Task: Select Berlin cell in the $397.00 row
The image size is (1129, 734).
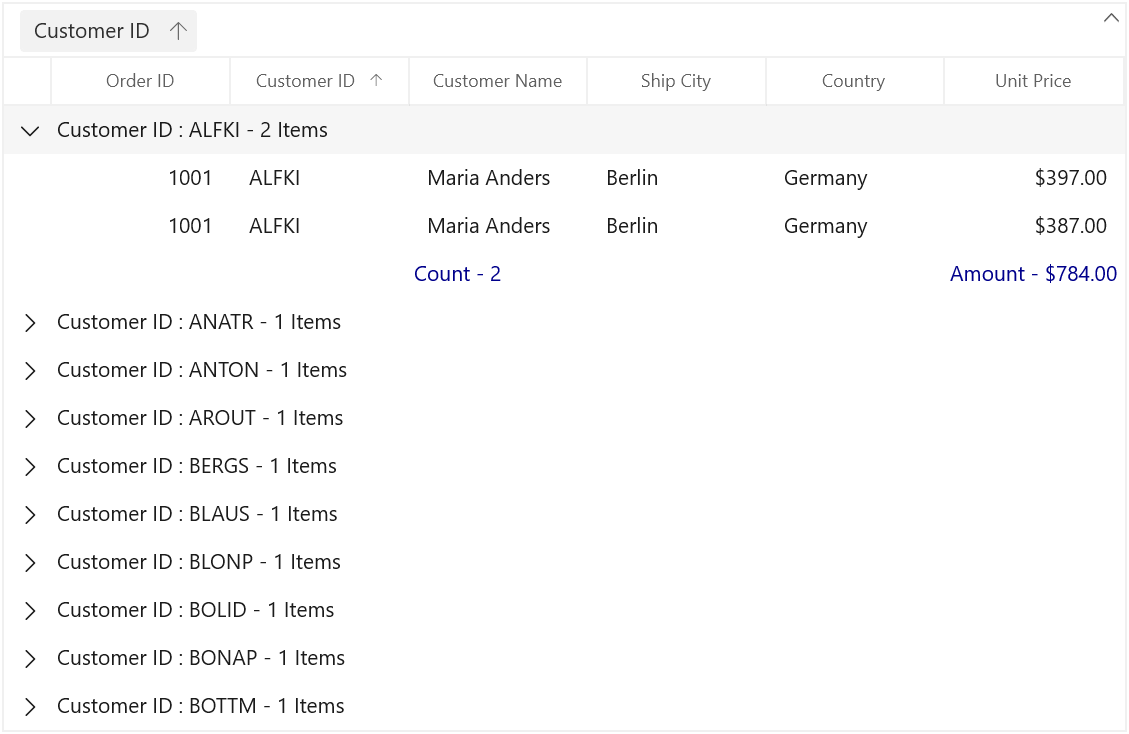Action: coord(676,178)
